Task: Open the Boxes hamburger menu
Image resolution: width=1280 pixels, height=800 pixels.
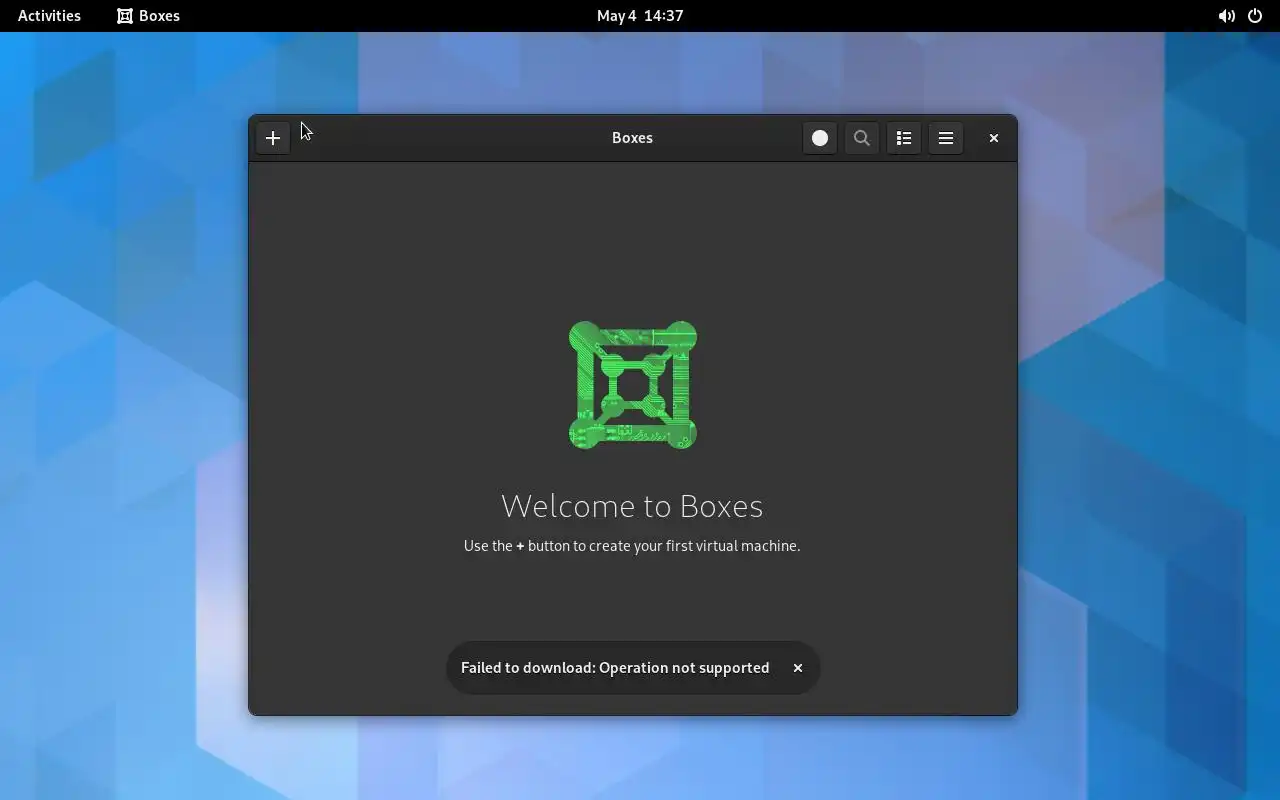Action: (946, 138)
